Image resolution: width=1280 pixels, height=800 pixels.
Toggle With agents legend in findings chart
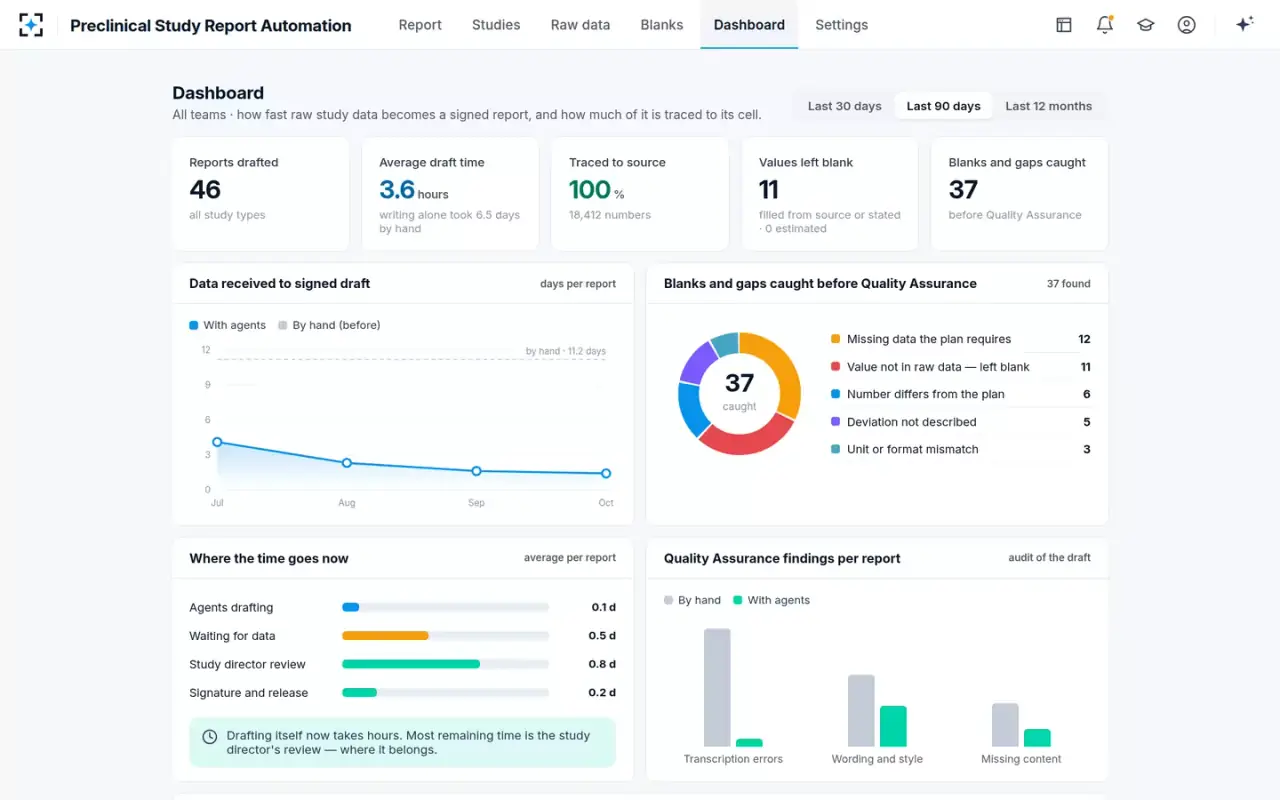pyautogui.click(x=771, y=600)
